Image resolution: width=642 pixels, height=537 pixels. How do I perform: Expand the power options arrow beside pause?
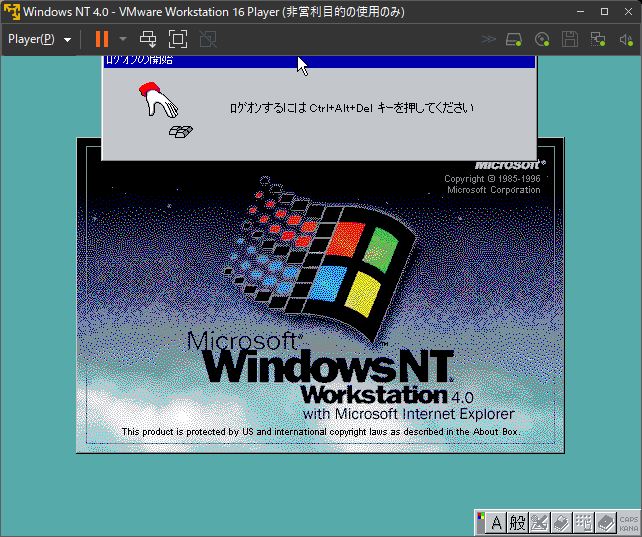point(123,39)
